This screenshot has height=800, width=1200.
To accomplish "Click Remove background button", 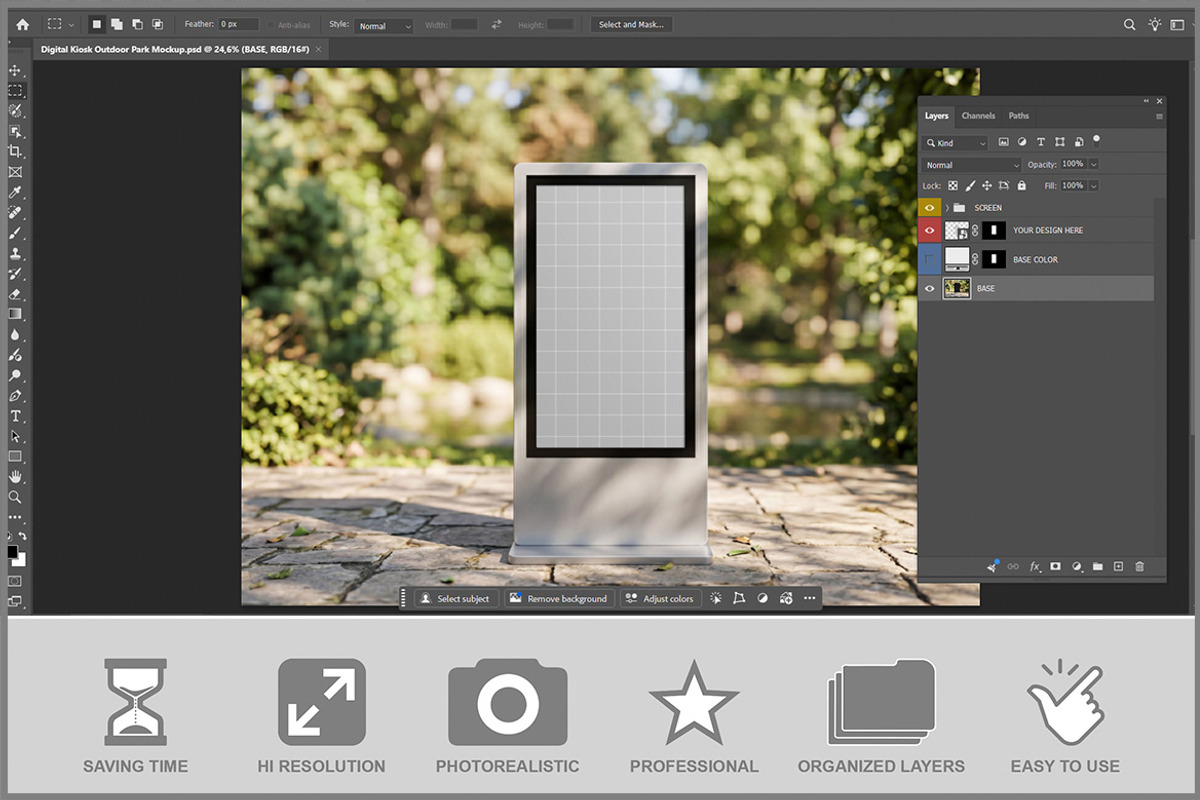I will coord(558,598).
